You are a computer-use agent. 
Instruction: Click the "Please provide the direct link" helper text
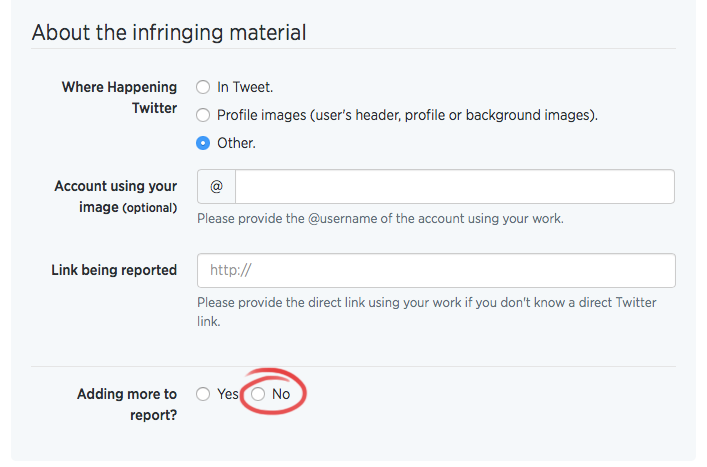click(427, 312)
